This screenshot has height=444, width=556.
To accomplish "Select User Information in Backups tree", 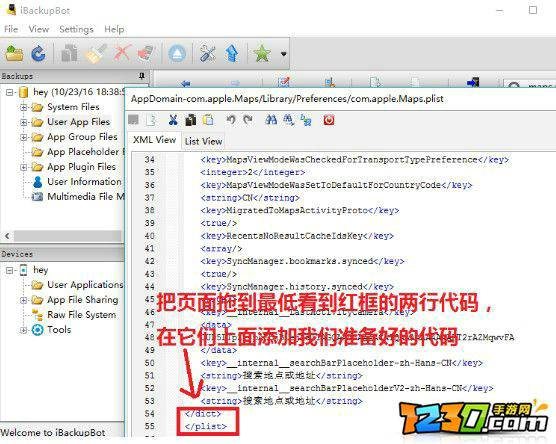I will coord(84,182).
